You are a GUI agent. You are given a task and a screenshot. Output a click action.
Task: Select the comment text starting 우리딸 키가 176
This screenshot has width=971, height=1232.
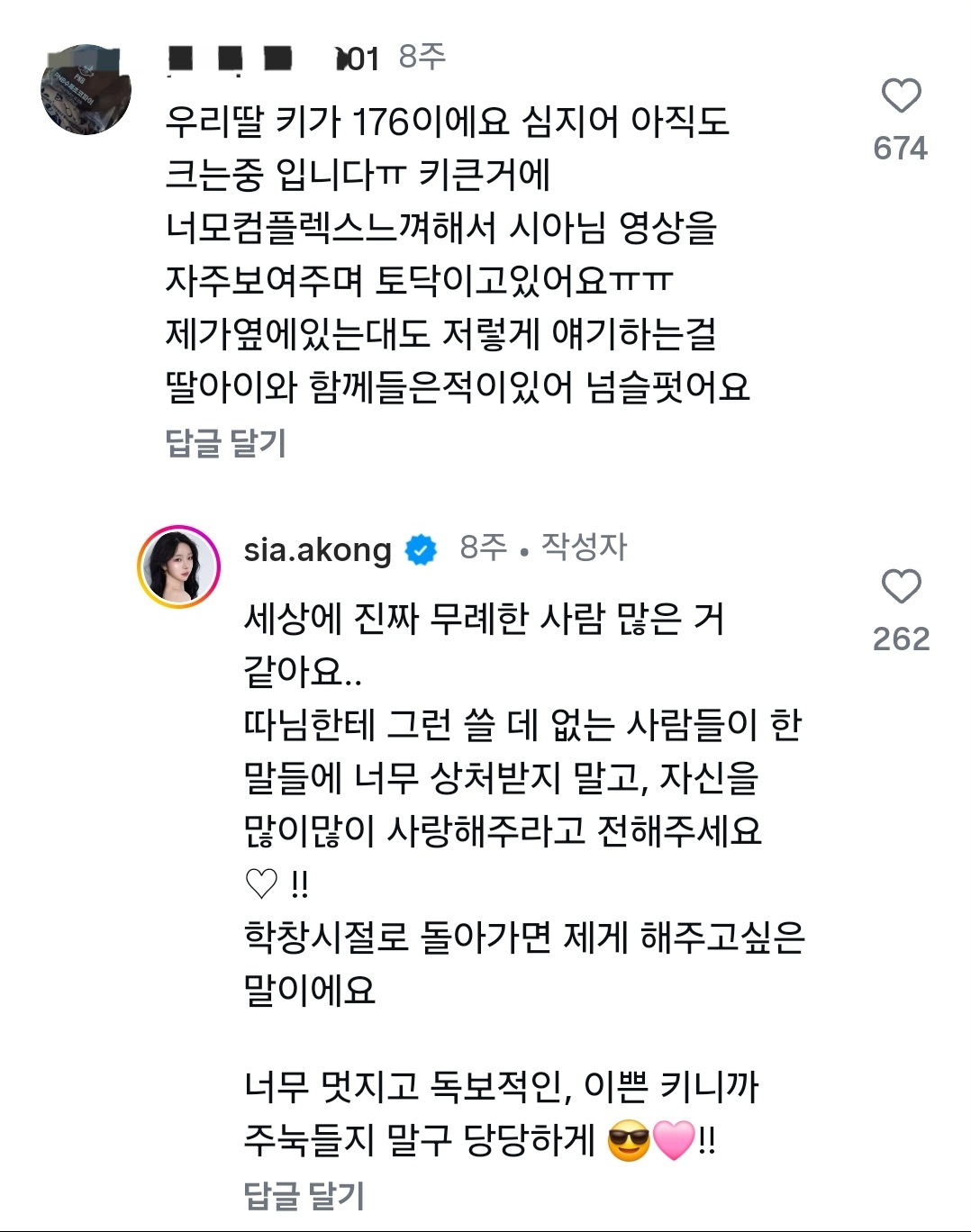458,254
